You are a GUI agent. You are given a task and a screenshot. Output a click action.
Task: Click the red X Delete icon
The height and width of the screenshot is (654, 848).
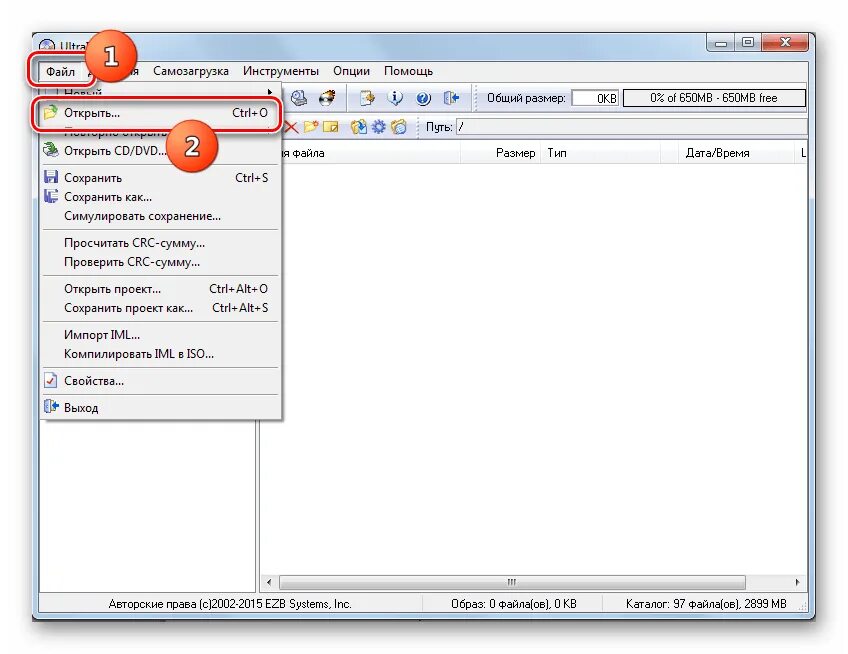(292, 127)
